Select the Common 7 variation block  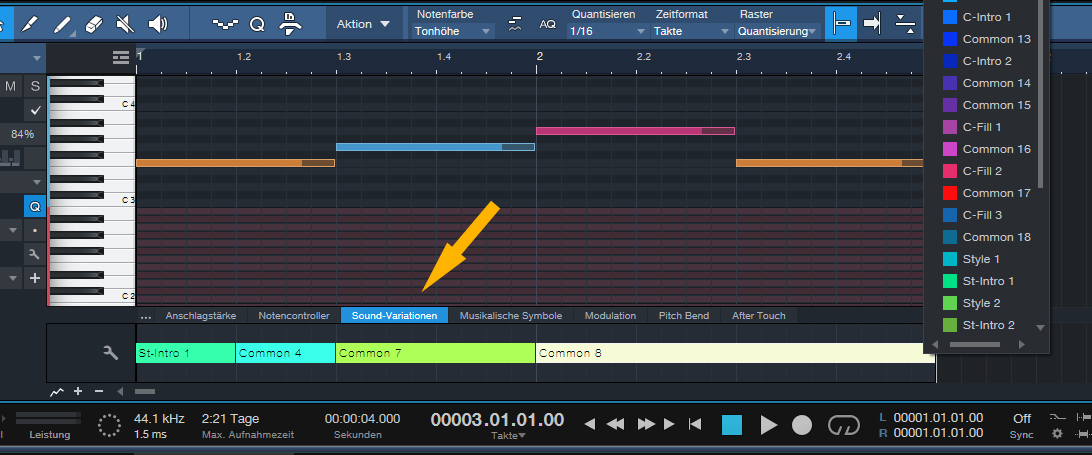[435, 353]
